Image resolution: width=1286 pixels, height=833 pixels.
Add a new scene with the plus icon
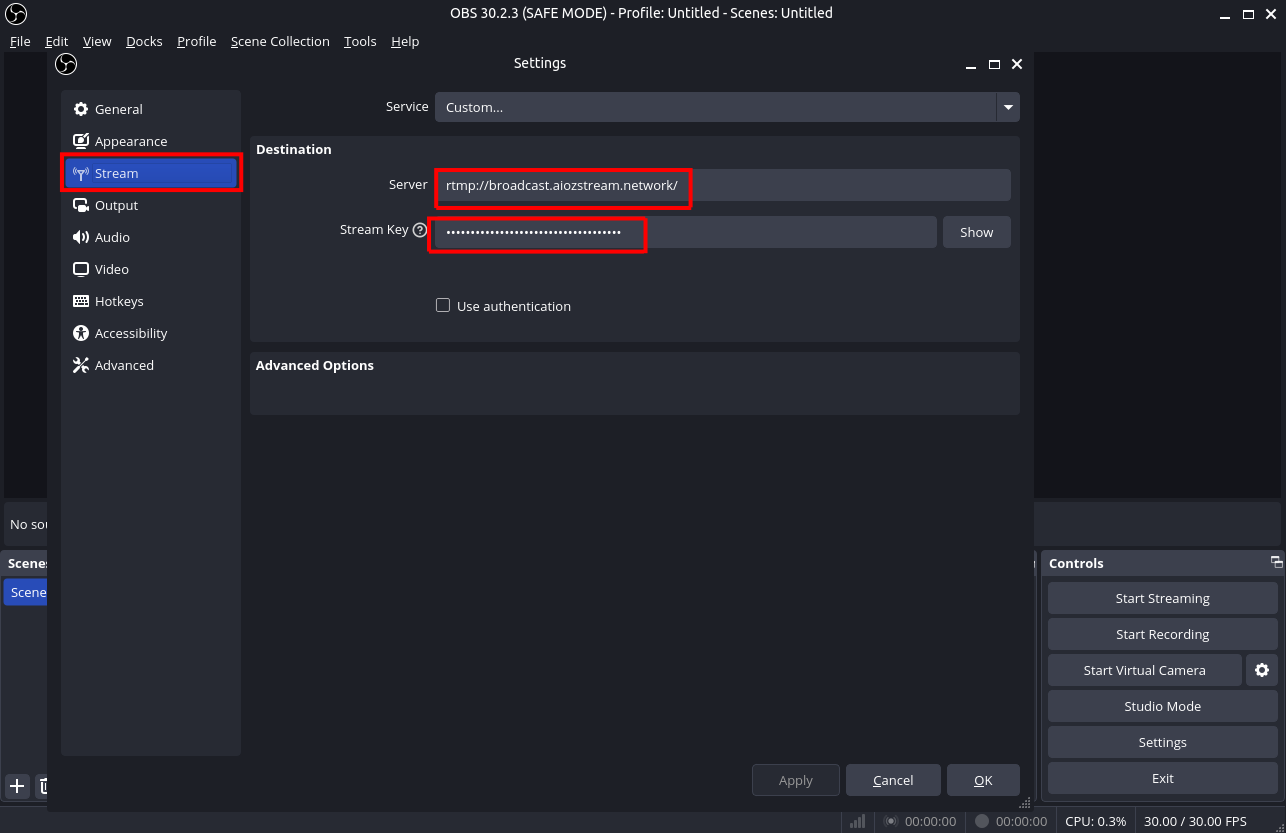point(16,786)
